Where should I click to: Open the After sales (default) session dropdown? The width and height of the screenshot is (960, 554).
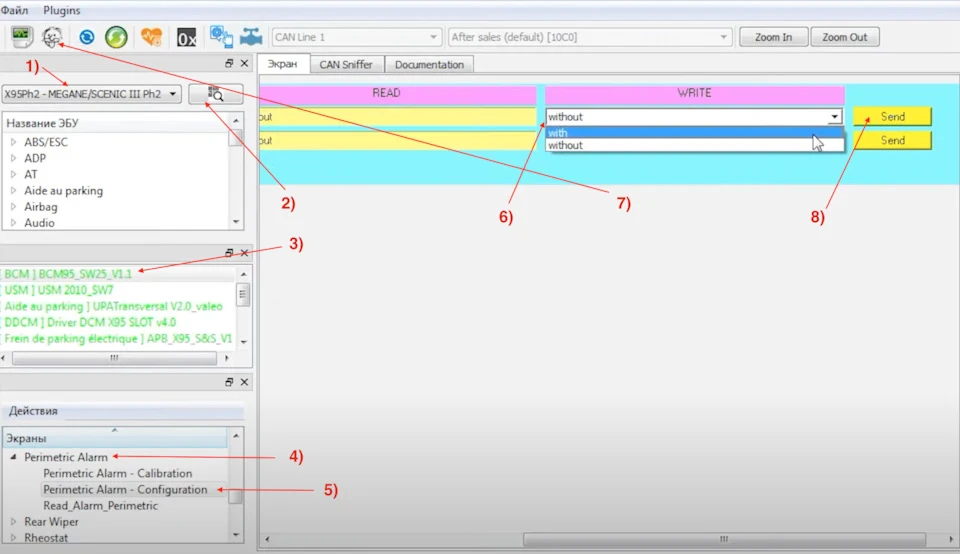[x=590, y=37]
